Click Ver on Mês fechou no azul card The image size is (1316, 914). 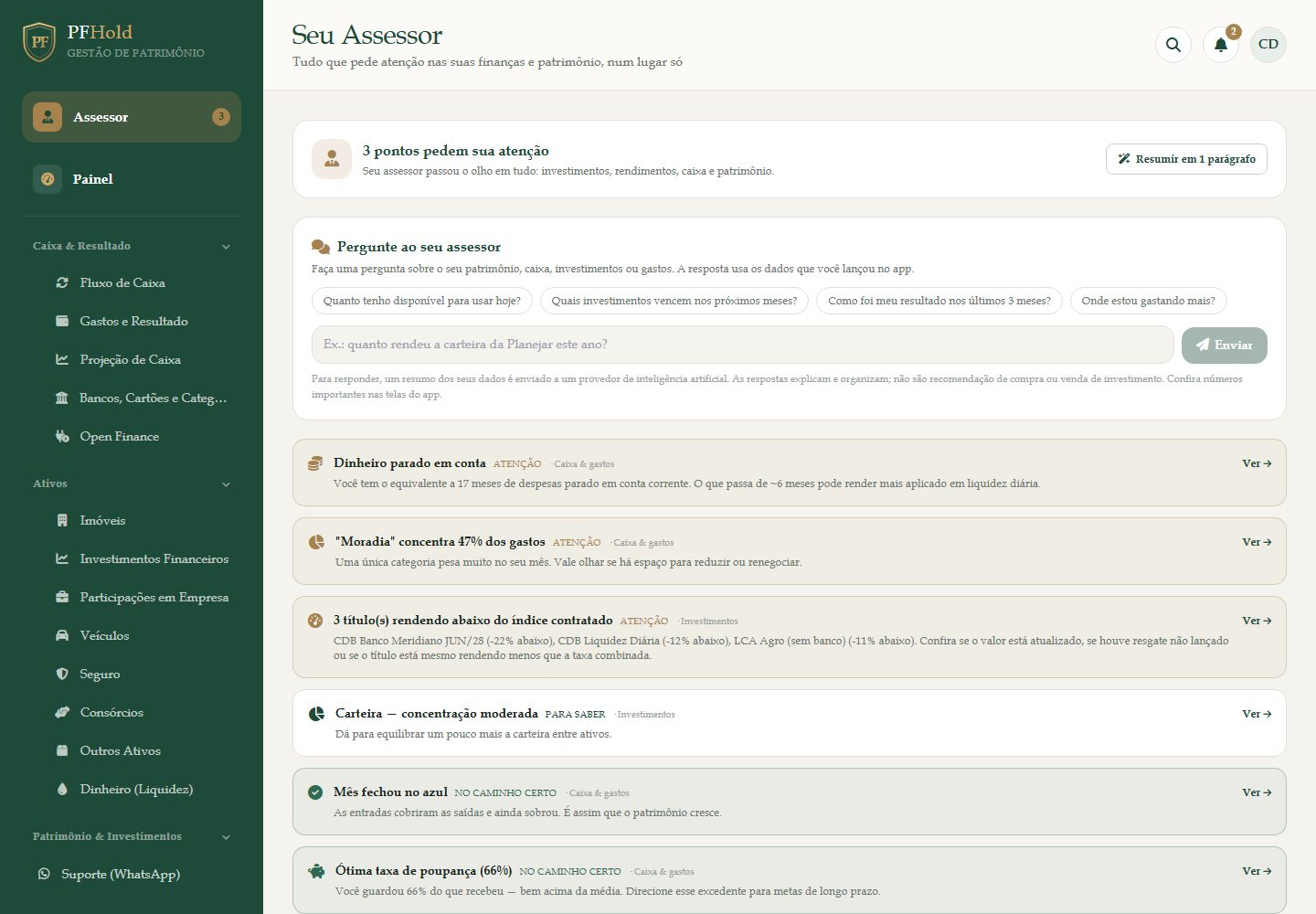click(x=1257, y=792)
